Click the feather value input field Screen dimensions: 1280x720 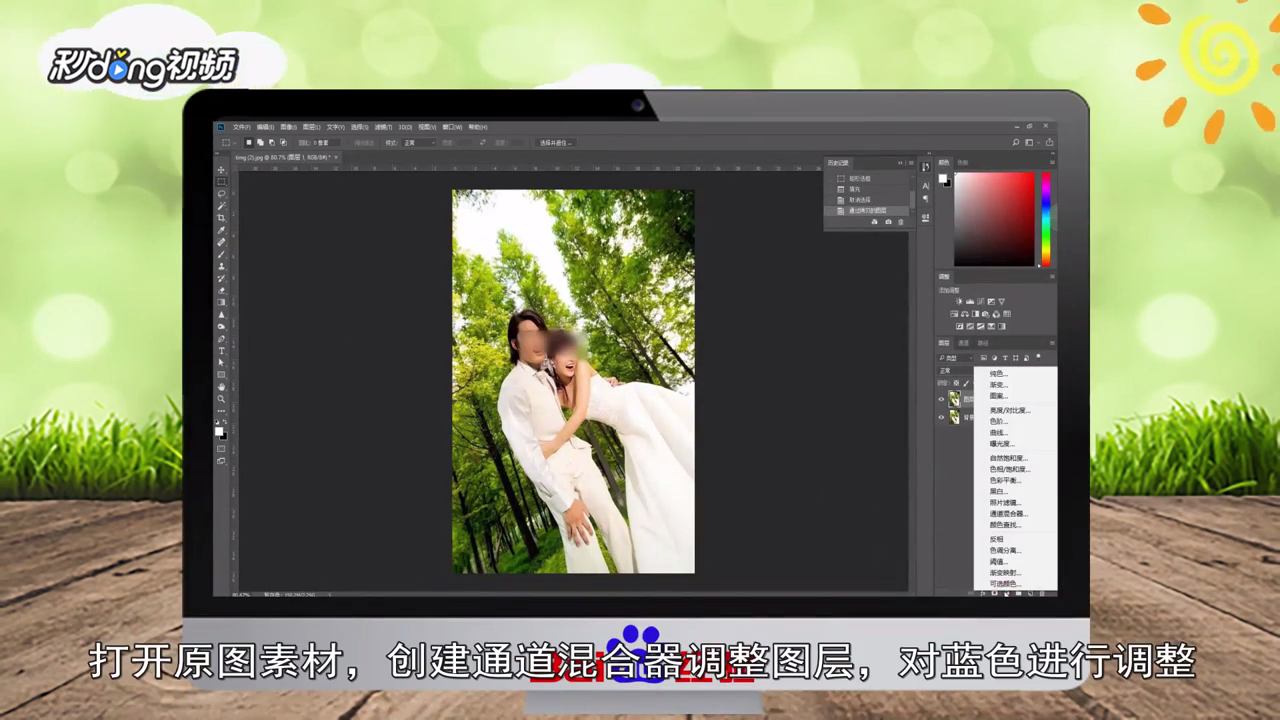pyautogui.click(x=326, y=143)
